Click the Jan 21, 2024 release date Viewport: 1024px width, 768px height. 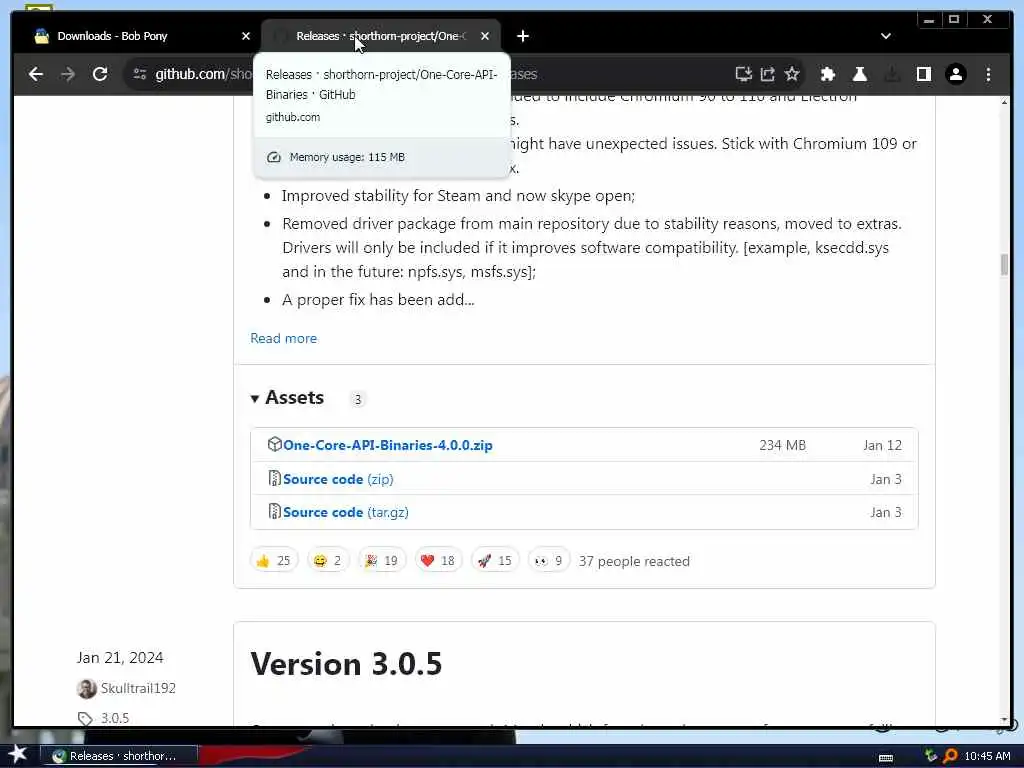click(120, 658)
